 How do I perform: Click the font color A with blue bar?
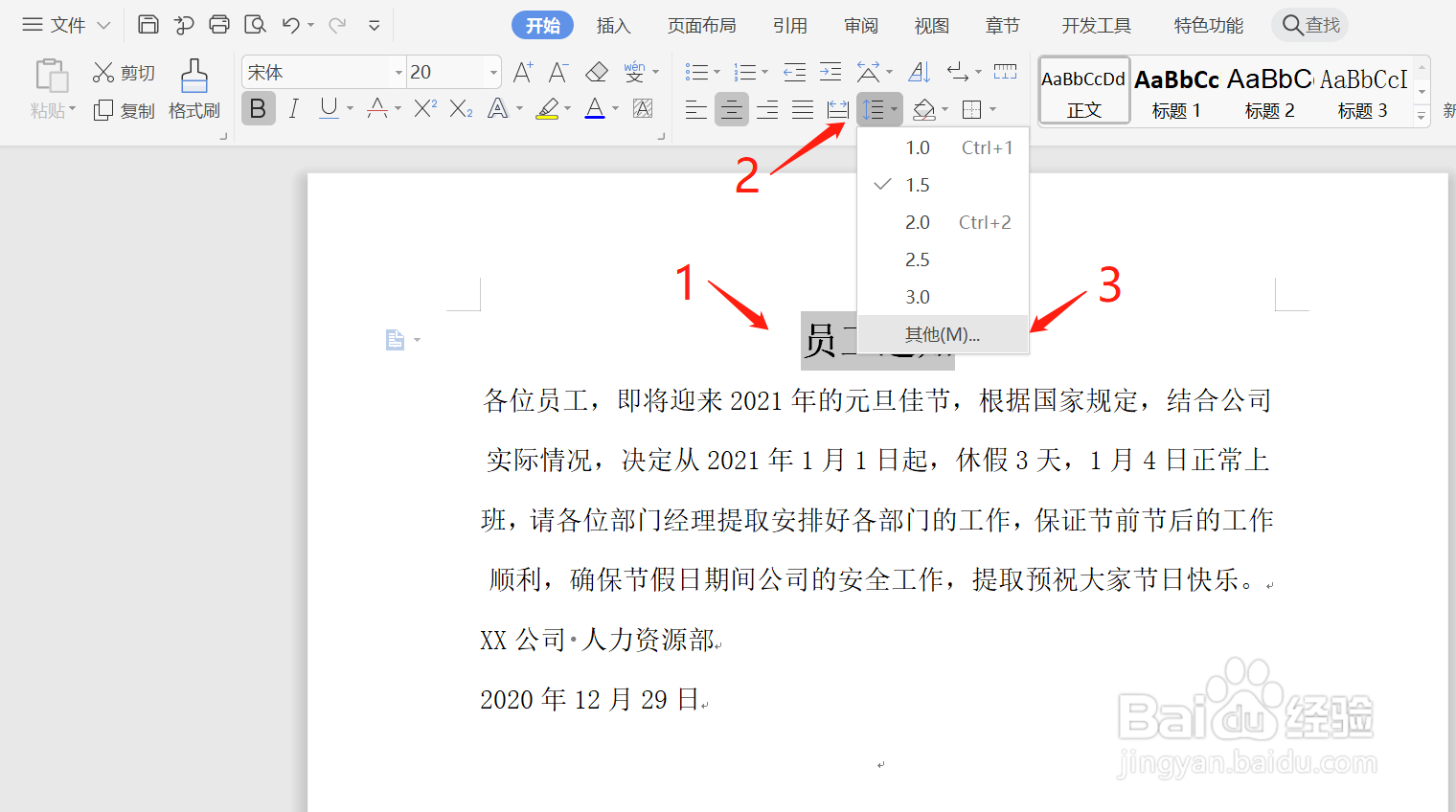coord(595,109)
